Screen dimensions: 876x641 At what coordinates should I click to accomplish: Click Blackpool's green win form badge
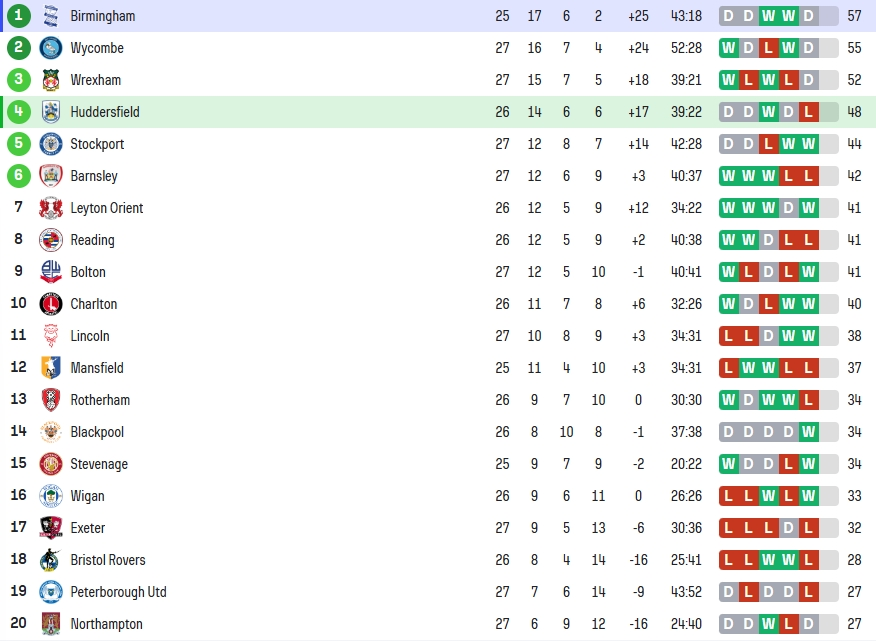808,432
